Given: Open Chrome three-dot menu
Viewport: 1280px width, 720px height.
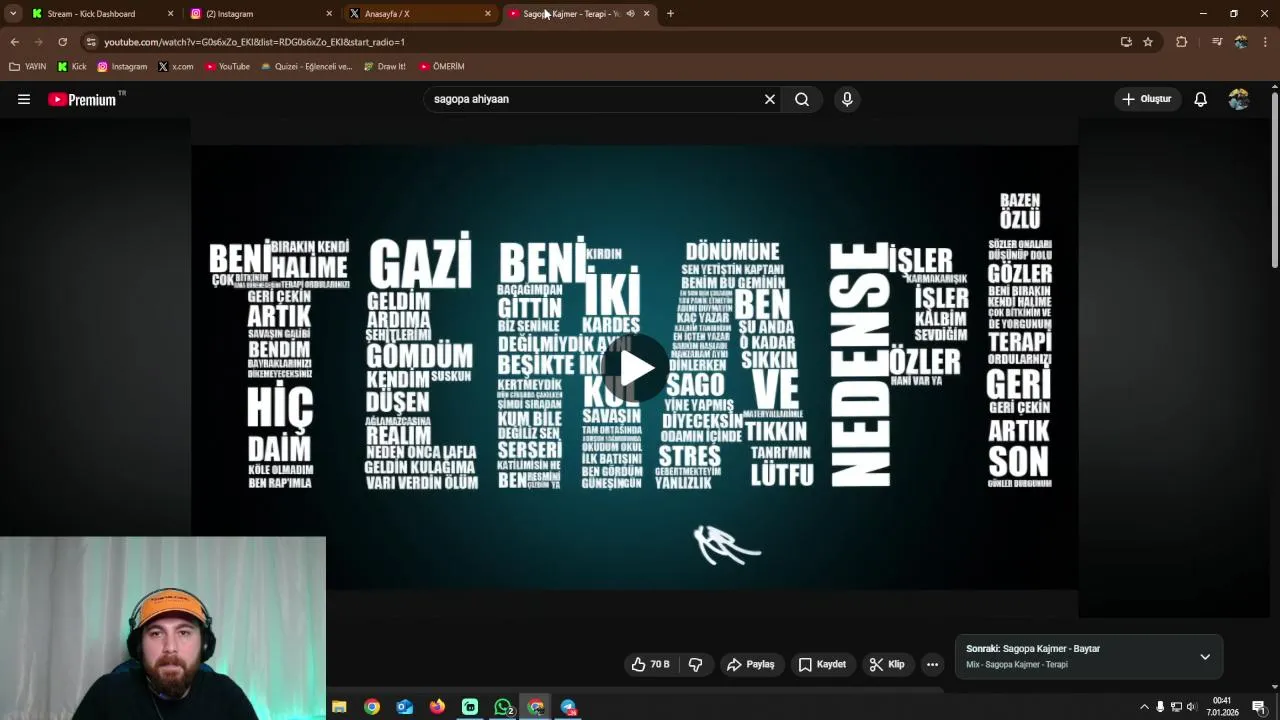Looking at the screenshot, I should [x=1265, y=42].
